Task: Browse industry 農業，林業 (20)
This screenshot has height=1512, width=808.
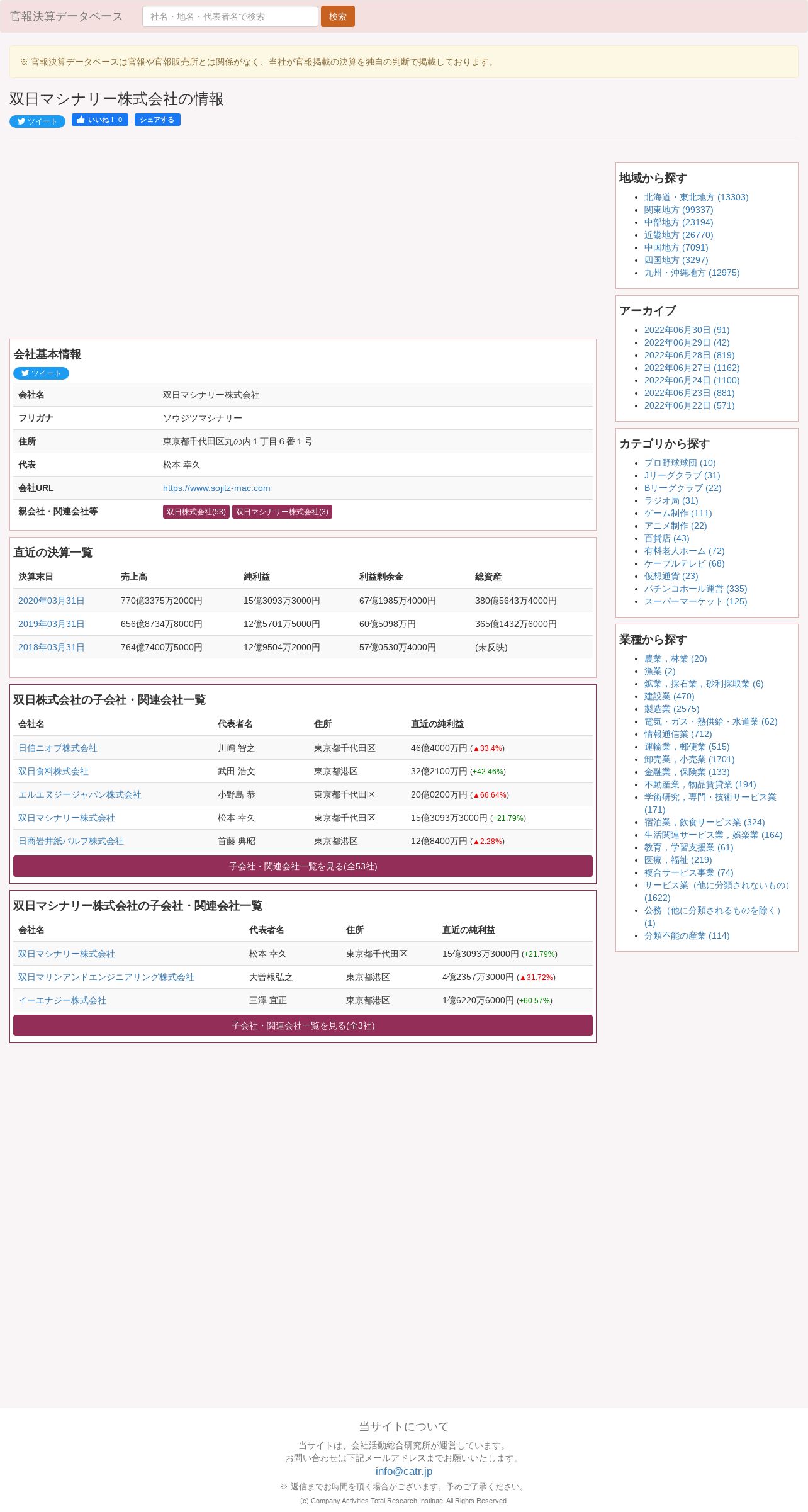Action: tap(676, 658)
